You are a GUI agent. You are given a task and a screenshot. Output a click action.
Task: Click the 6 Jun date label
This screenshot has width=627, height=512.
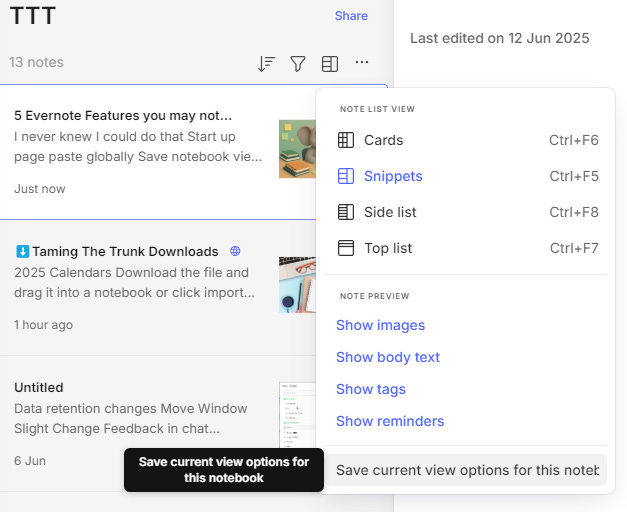30,461
